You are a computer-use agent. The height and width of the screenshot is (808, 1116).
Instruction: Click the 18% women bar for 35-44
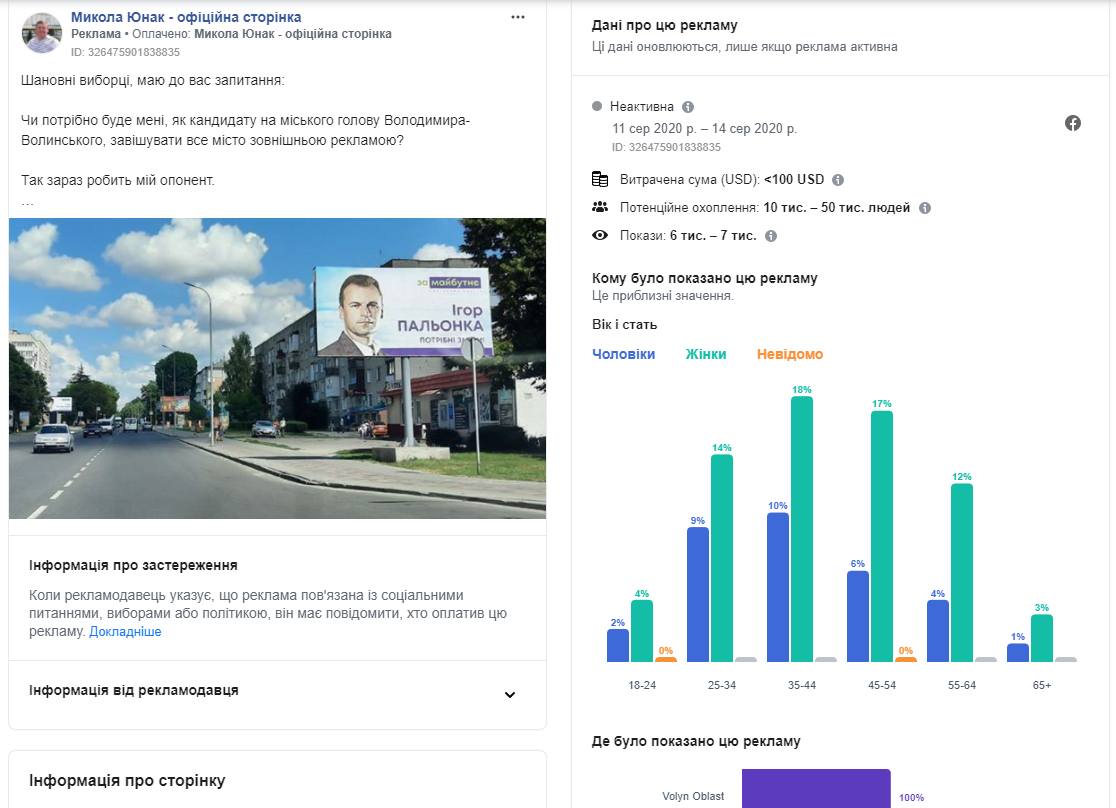click(x=802, y=528)
